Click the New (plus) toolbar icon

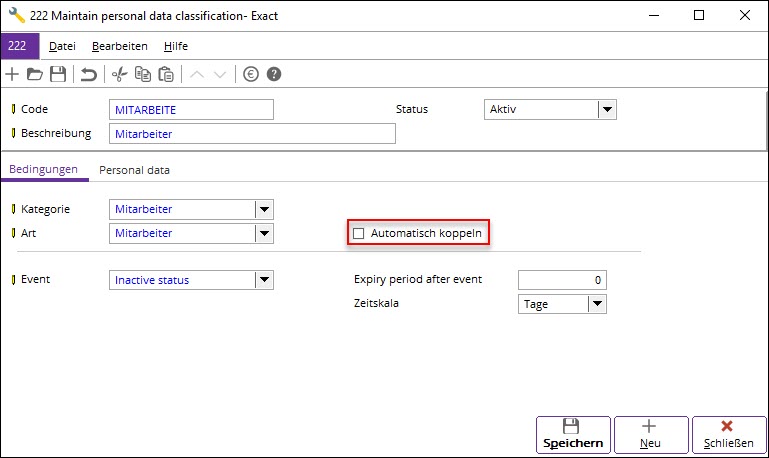[12, 75]
